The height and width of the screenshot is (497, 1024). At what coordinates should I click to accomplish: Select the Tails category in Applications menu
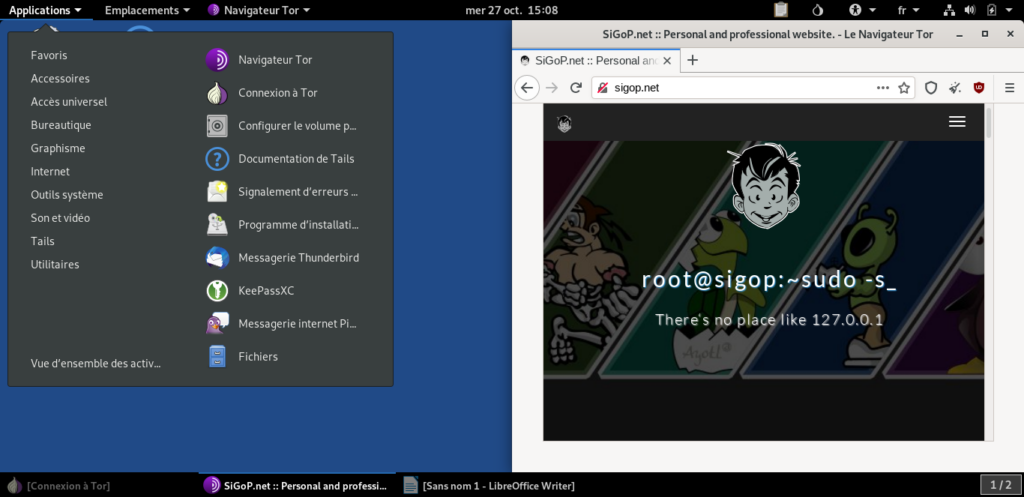coord(42,242)
